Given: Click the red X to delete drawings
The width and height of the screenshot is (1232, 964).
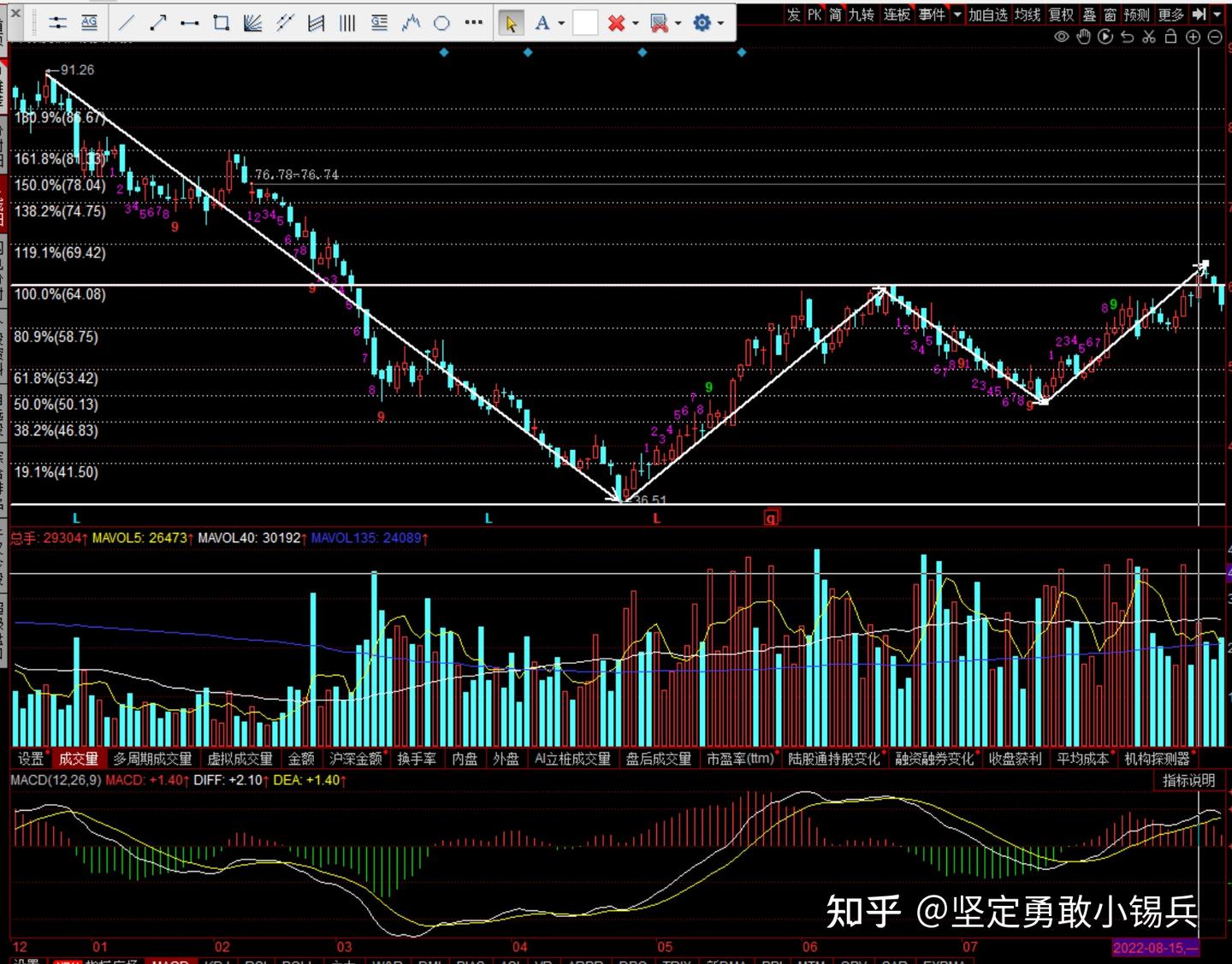Looking at the screenshot, I should click(618, 23).
